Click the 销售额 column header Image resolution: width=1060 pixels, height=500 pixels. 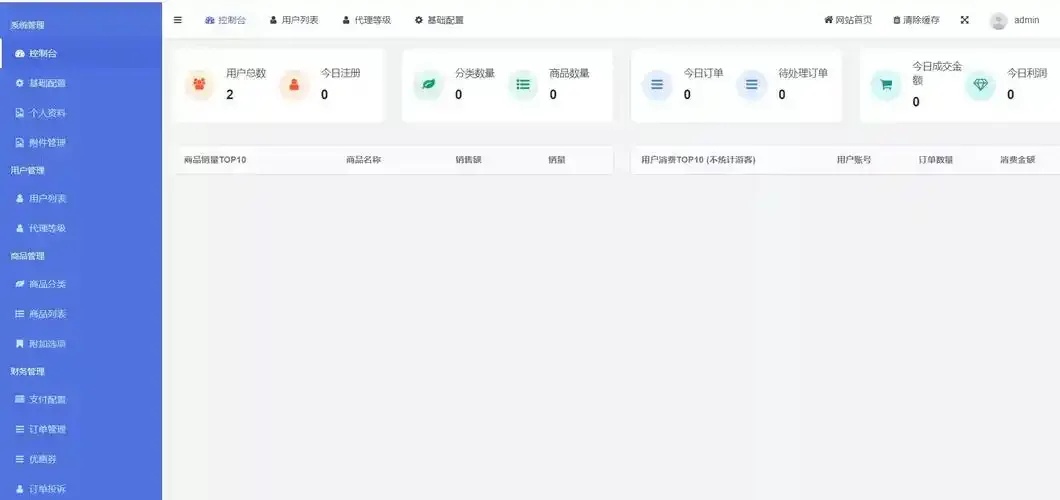tap(468, 160)
